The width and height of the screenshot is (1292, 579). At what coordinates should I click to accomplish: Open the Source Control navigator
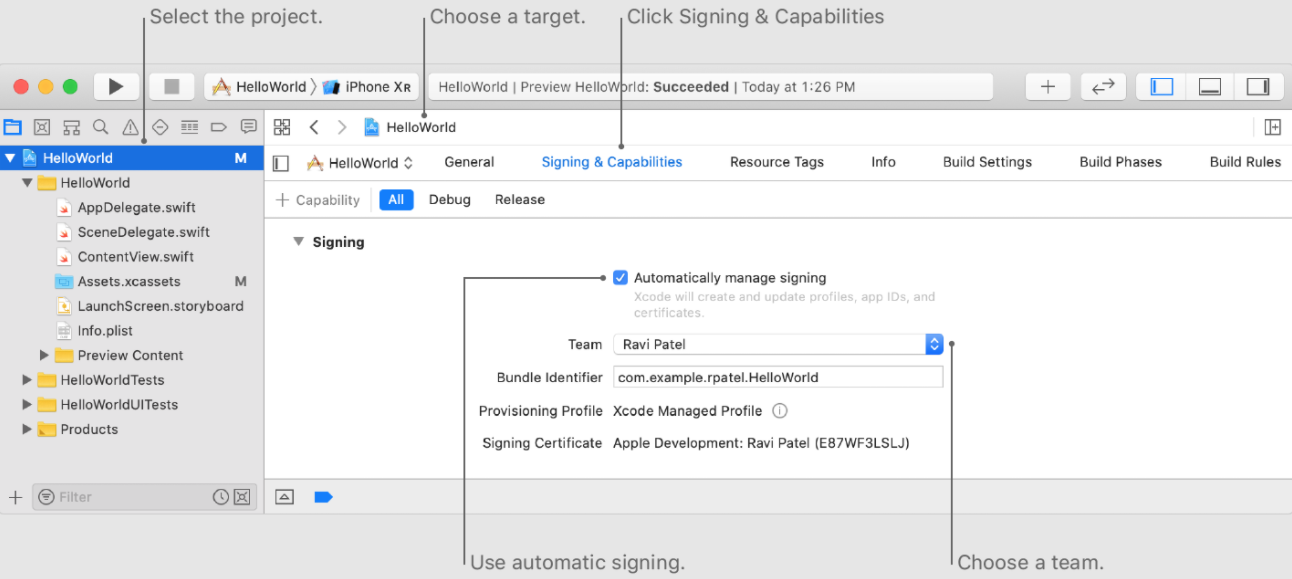click(x=42, y=127)
